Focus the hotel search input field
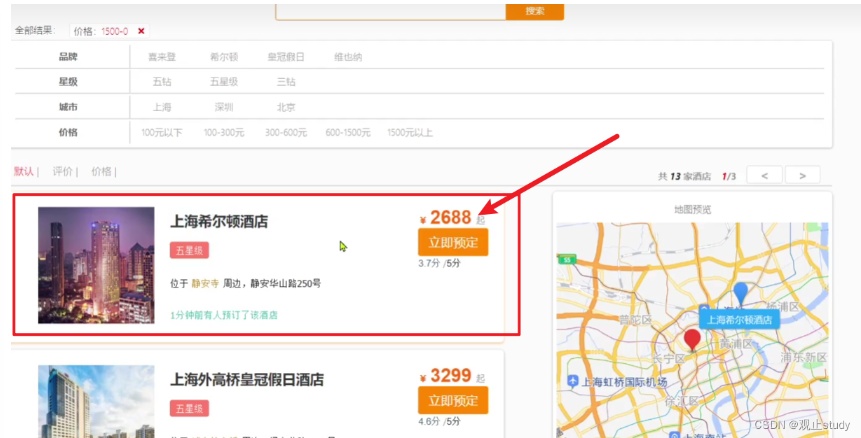This screenshot has width=861, height=438. point(390,12)
